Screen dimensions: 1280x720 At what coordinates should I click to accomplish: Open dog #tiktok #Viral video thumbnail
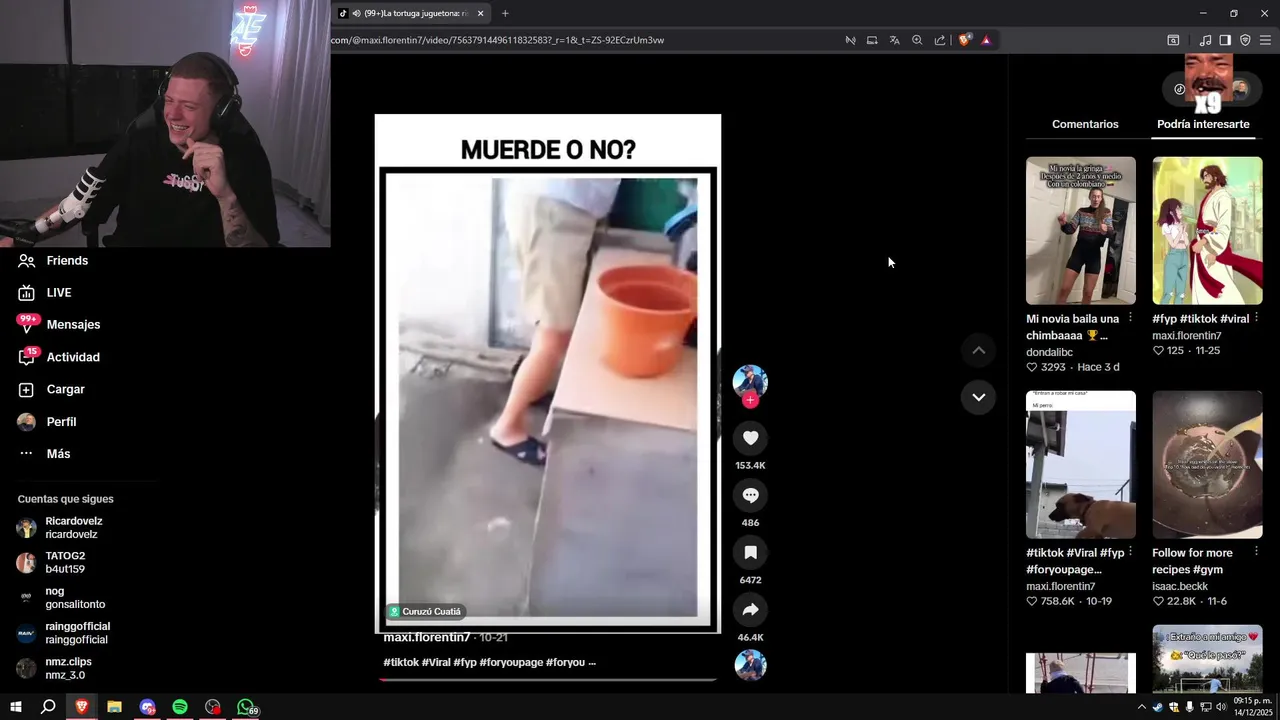[1081, 464]
